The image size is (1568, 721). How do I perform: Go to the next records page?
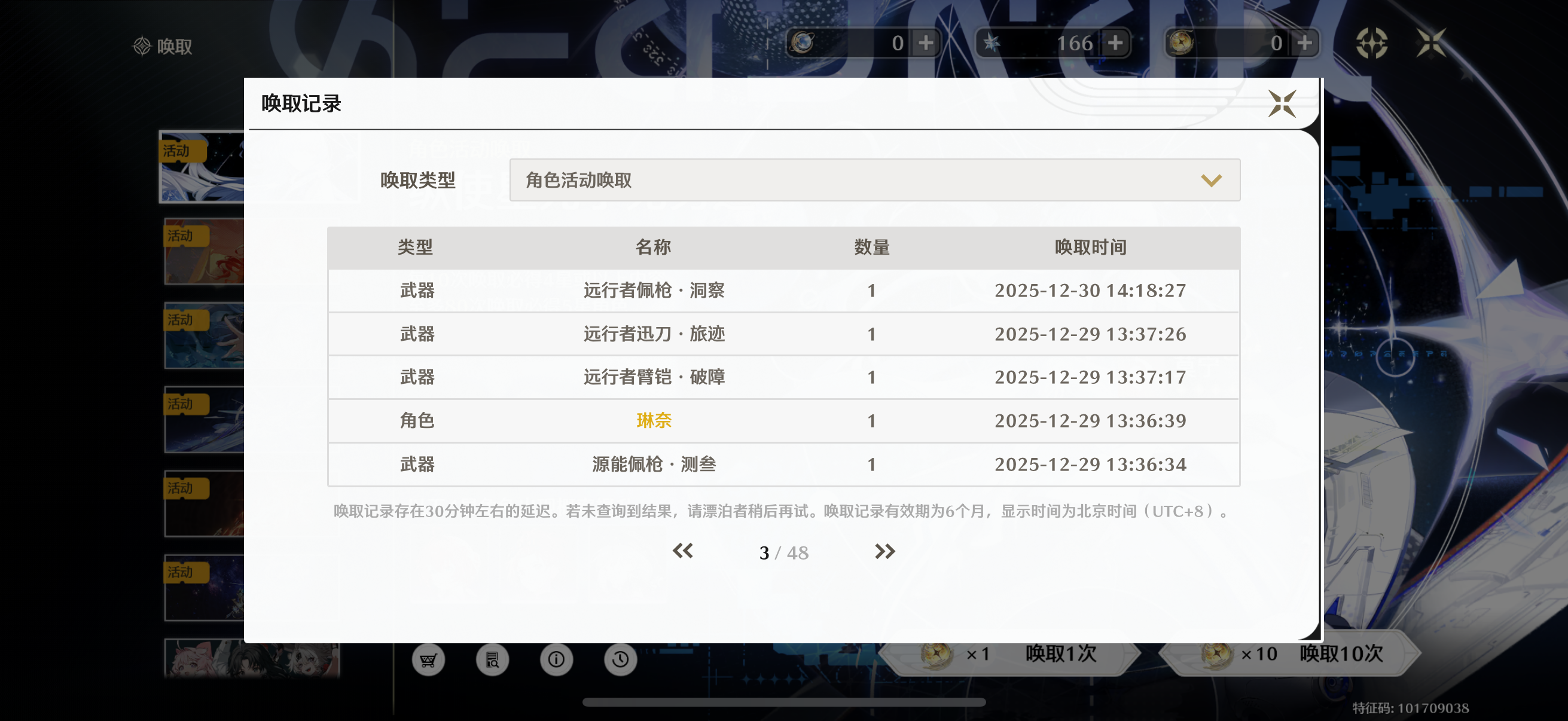884,552
